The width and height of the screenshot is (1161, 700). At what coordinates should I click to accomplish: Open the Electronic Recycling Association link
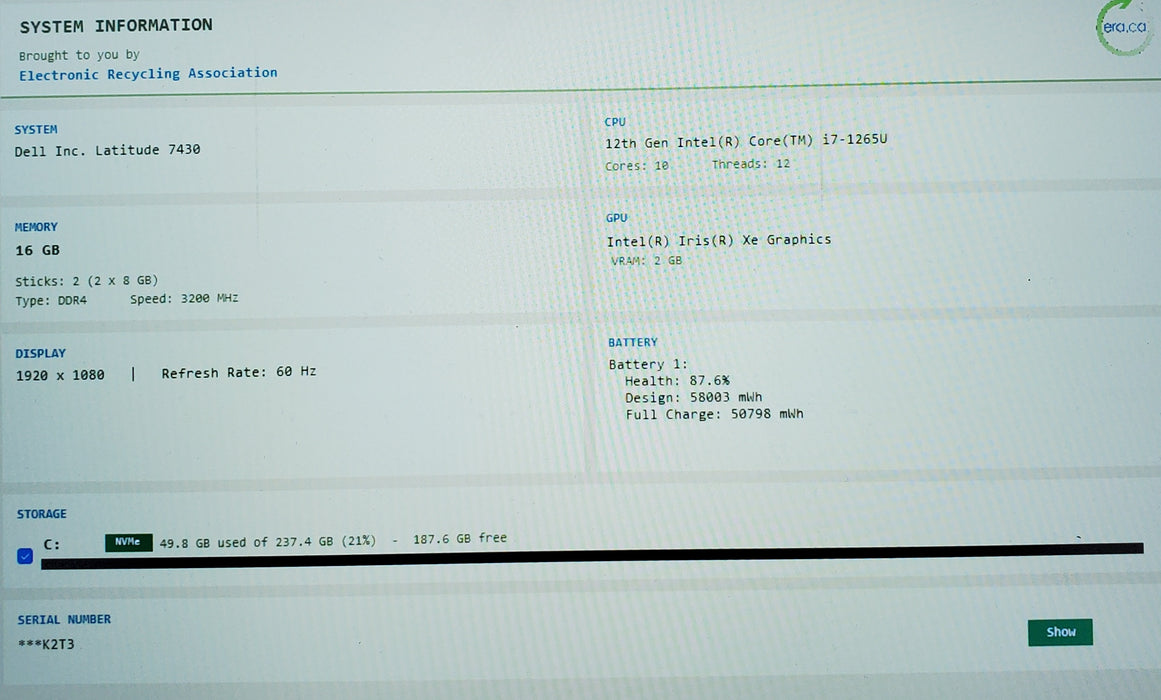point(148,74)
